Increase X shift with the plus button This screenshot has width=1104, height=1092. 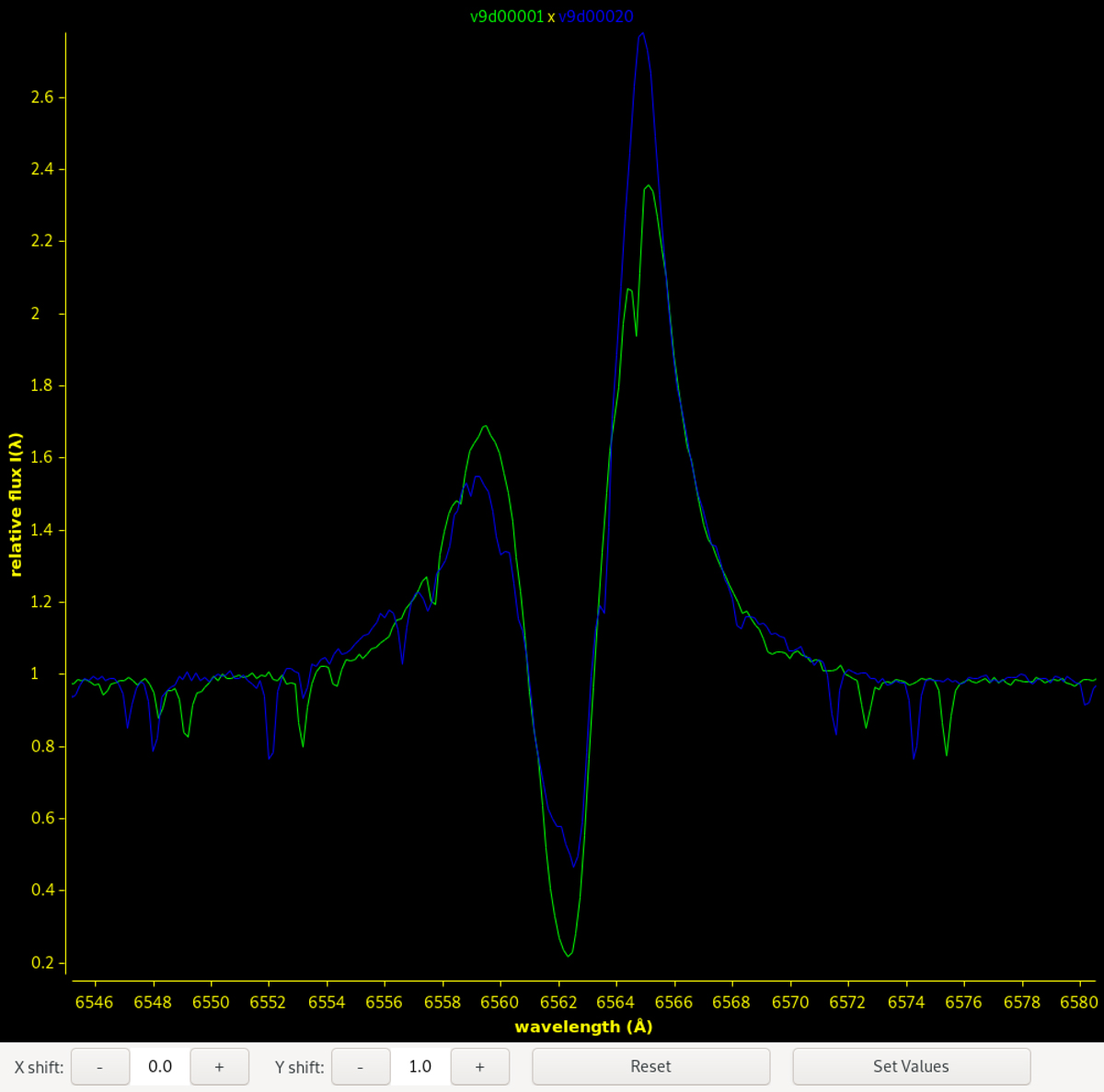pos(219,1066)
